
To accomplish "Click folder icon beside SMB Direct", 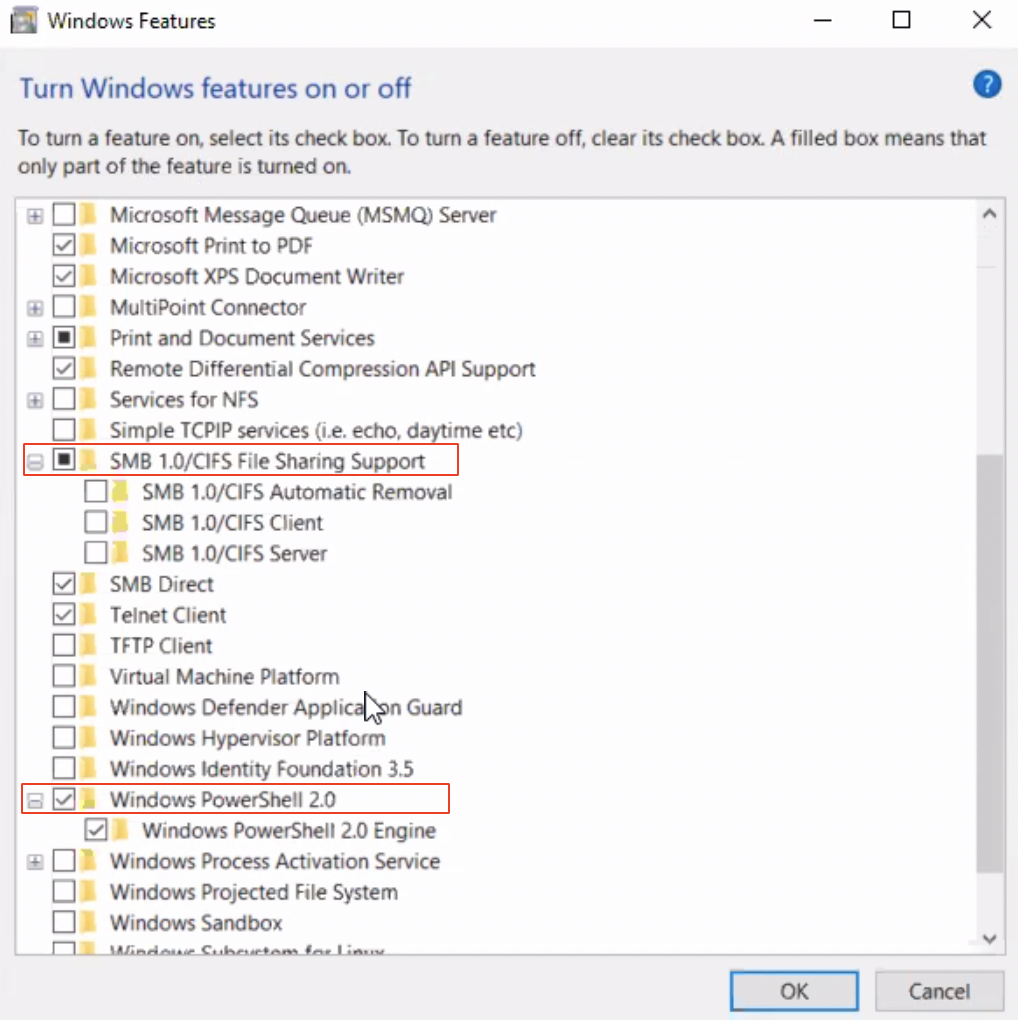I will pyautogui.click(x=89, y=584).
